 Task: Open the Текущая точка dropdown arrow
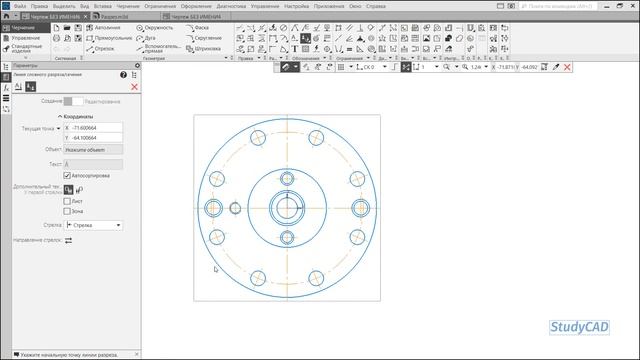[58, 129]
